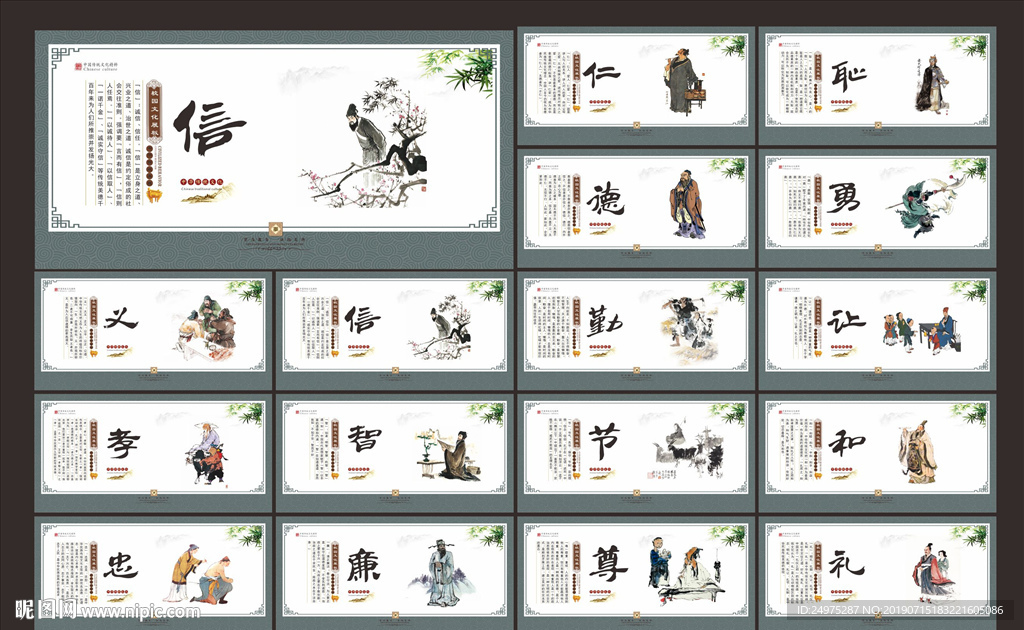Click the 德 calligraphy character
Image resolution: width=1024 pixels, height=630 pixels.
point(605,199)
